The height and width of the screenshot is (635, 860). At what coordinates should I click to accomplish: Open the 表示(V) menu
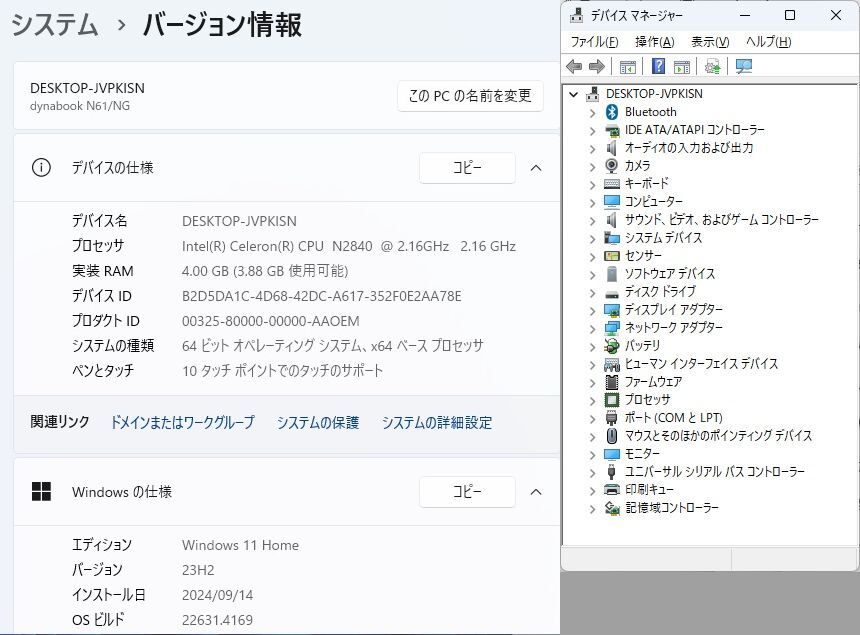click(x=710, y=42)
